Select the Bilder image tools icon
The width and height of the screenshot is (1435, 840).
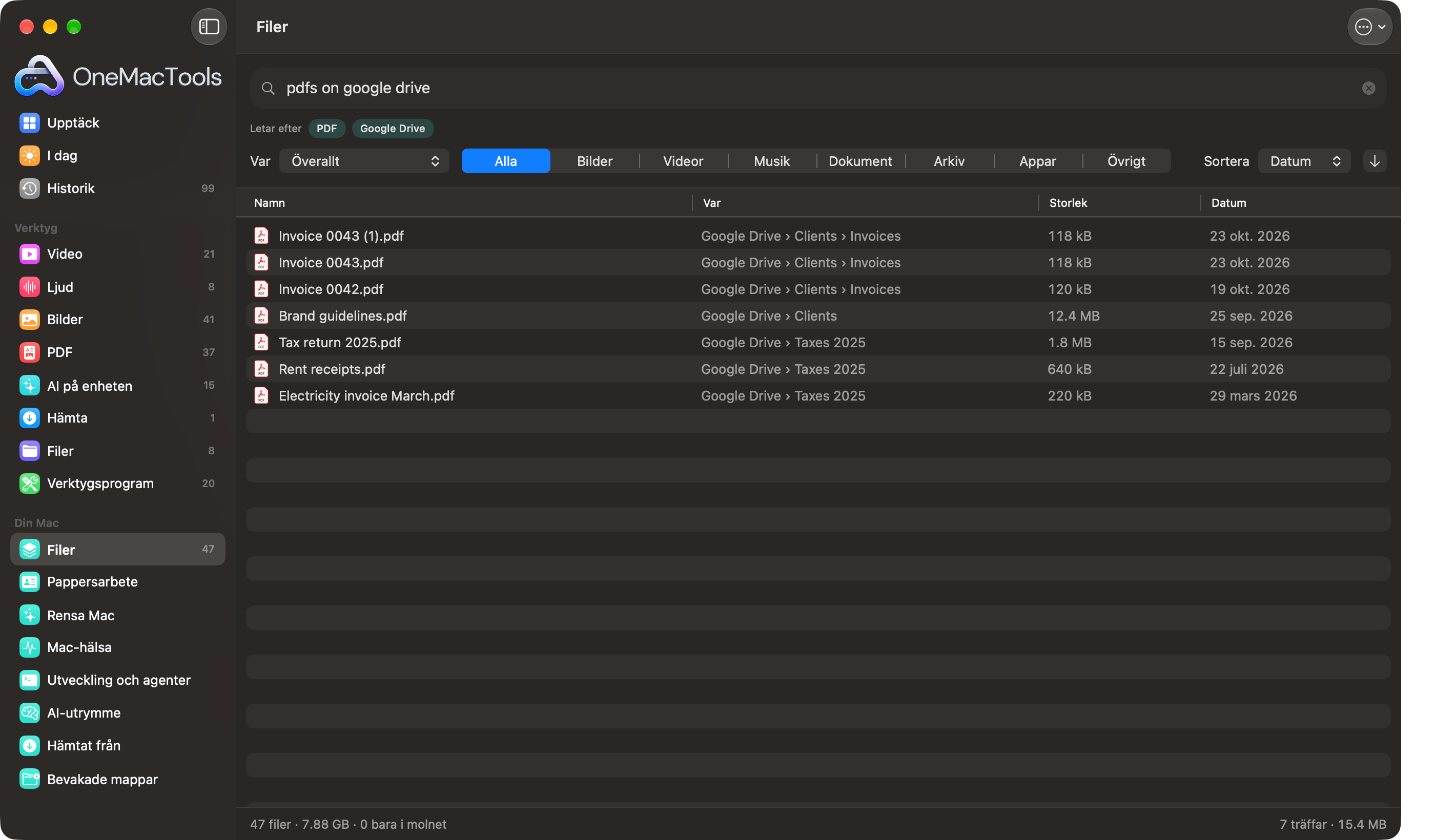30,319
